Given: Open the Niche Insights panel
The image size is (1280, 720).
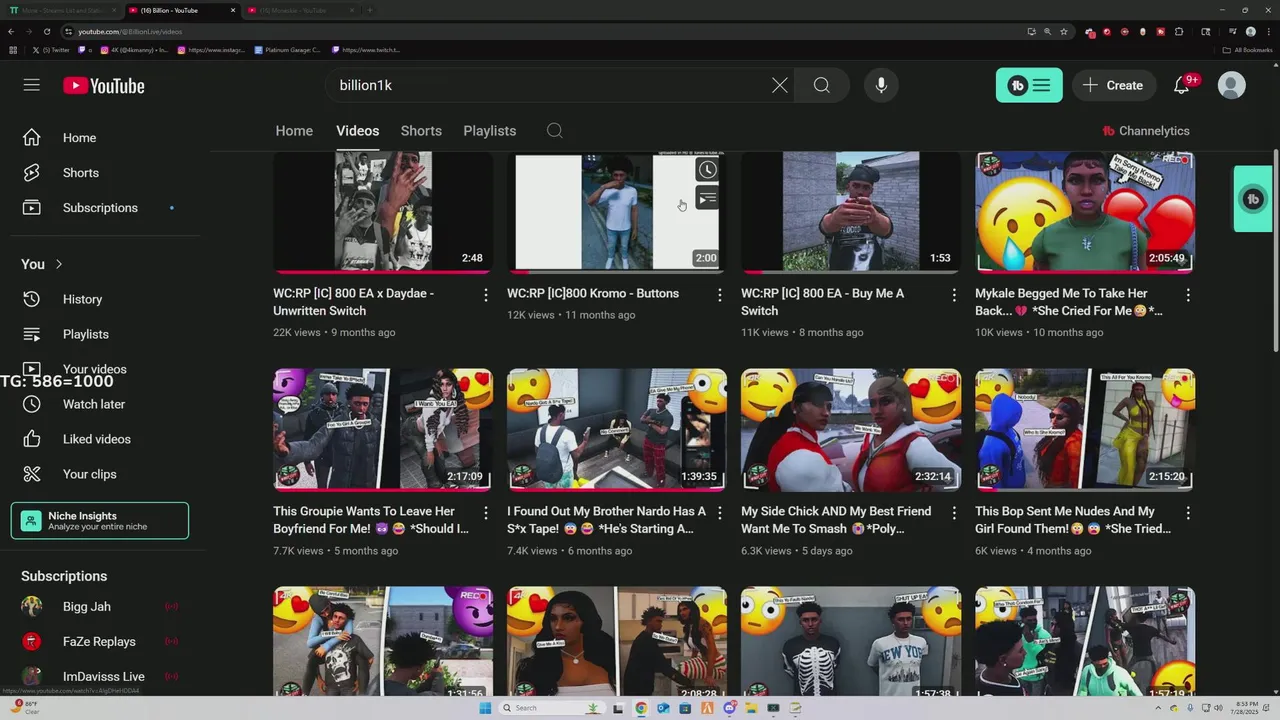Looking at the screenshot, I should coord(100,521).
